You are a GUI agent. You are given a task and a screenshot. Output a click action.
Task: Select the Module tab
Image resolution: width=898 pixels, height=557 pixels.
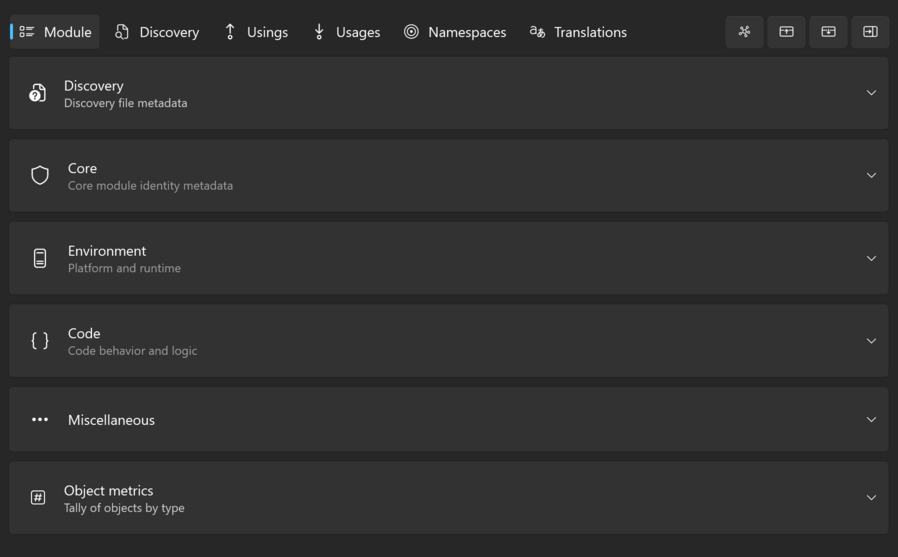click(55, 32)
